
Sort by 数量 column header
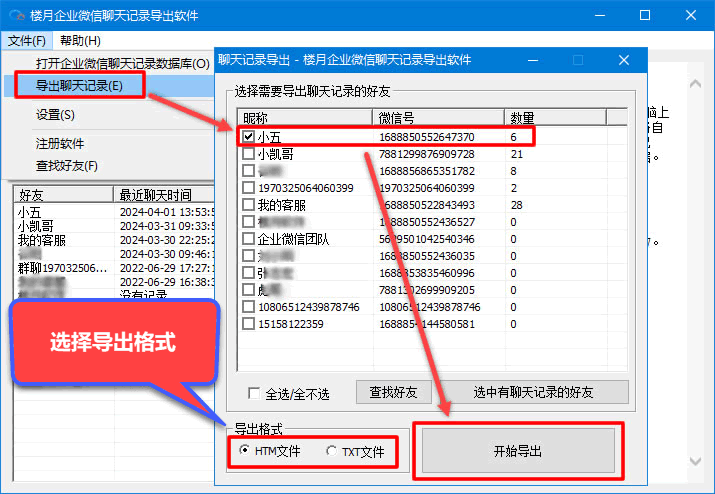click(x=555, y=118)
